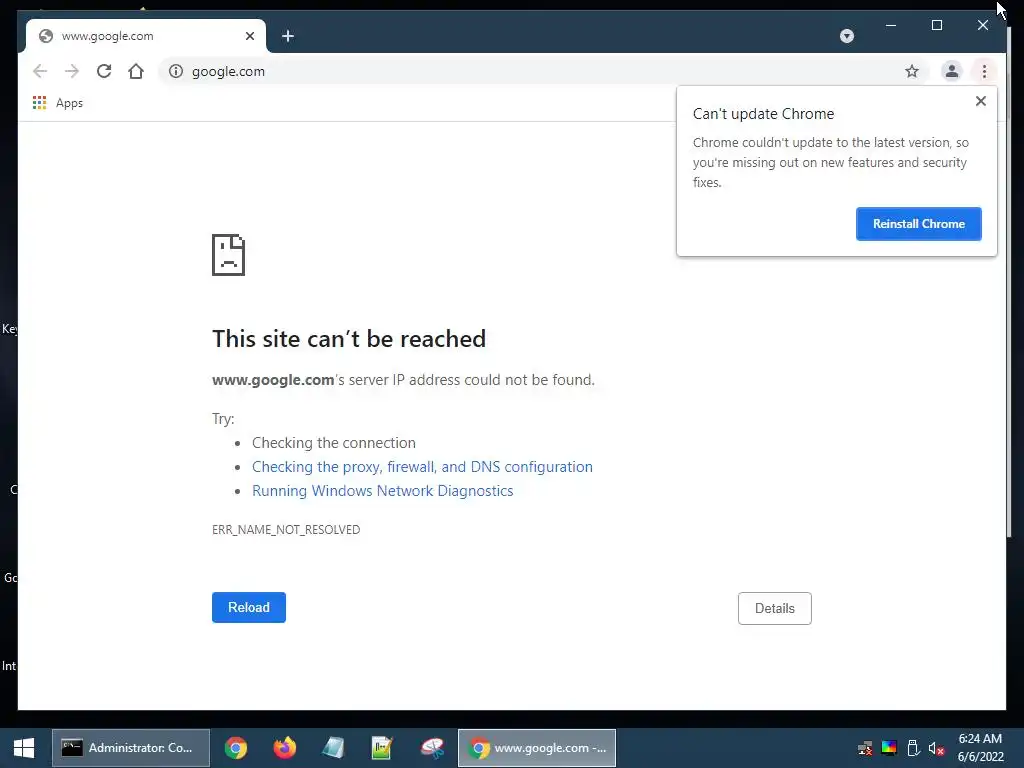Launch Firefox from the taskbar

(x=285, y=748)
